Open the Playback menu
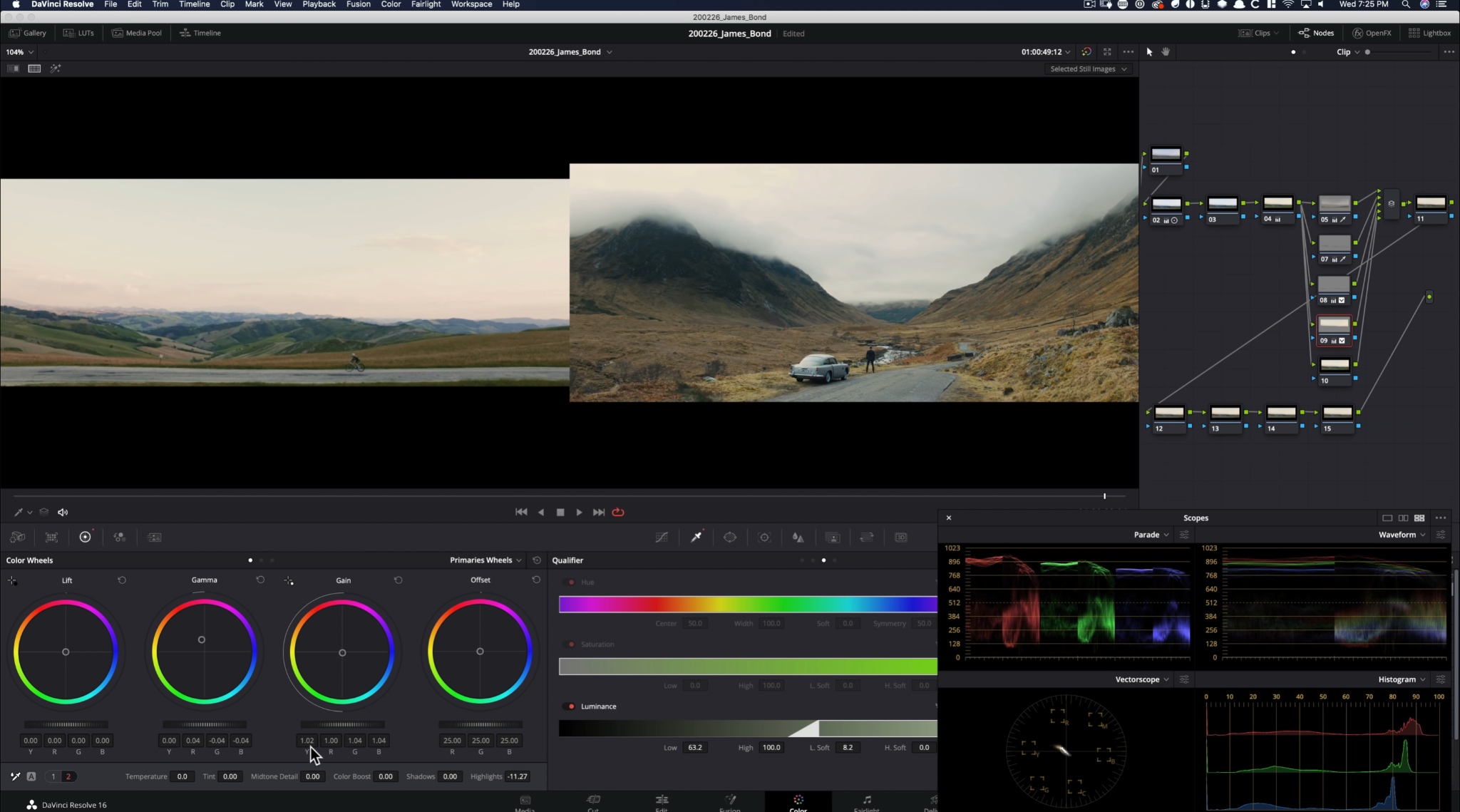 click(319, 4)
